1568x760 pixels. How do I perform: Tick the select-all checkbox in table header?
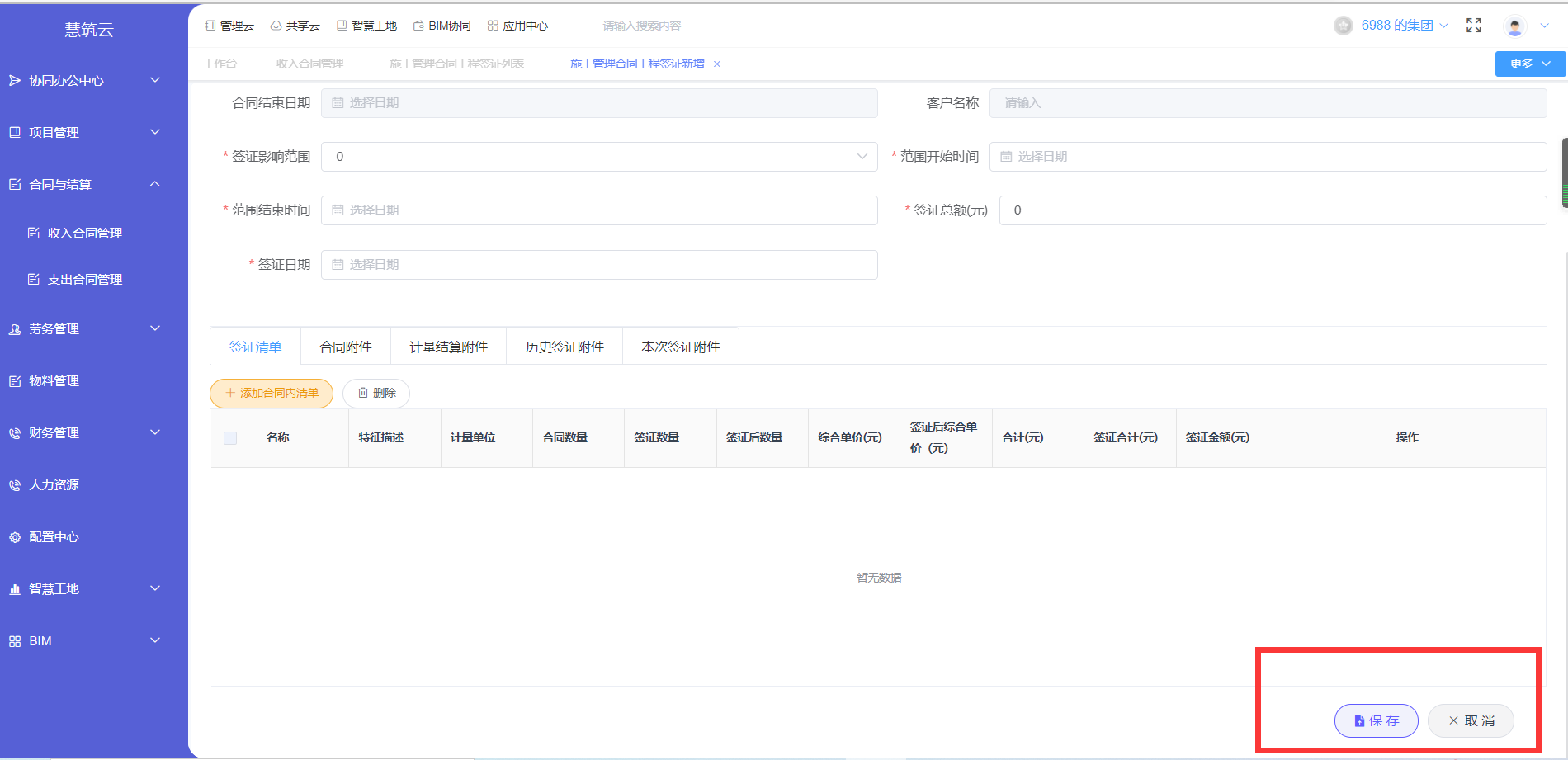coord(230,438)
